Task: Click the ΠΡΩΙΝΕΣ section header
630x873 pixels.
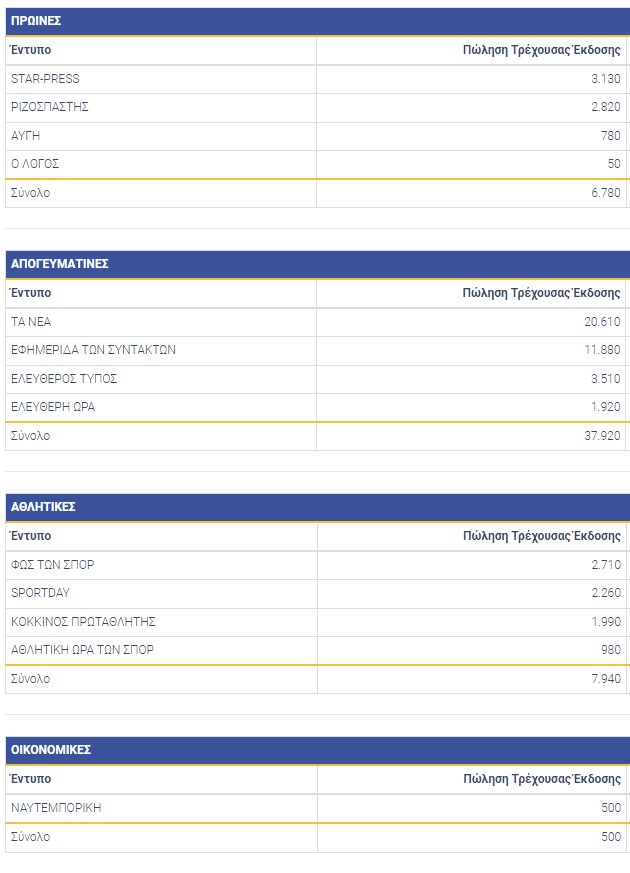Action: click(36, 21)
